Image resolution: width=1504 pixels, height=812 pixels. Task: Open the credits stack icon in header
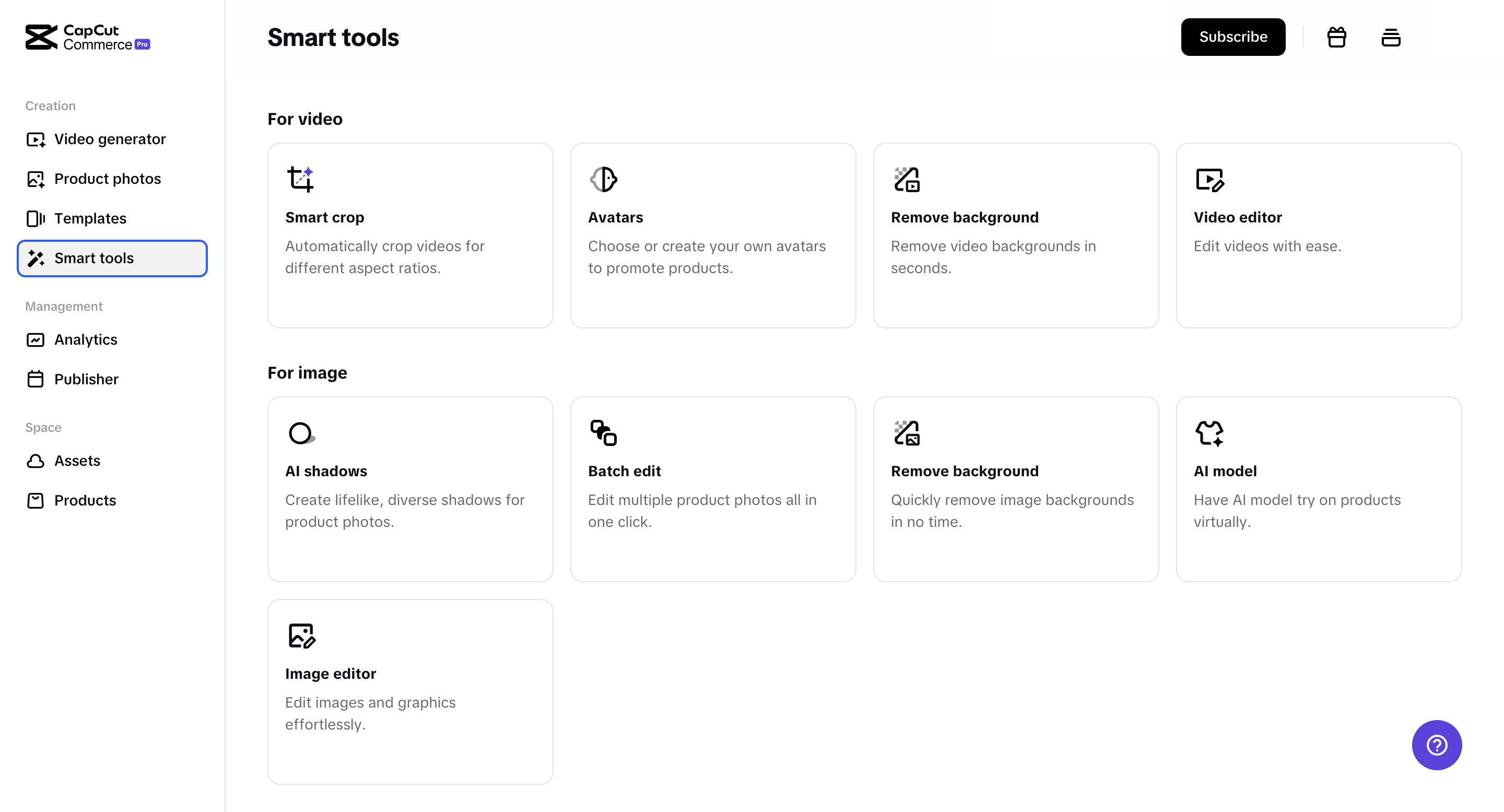point(1391,38)
